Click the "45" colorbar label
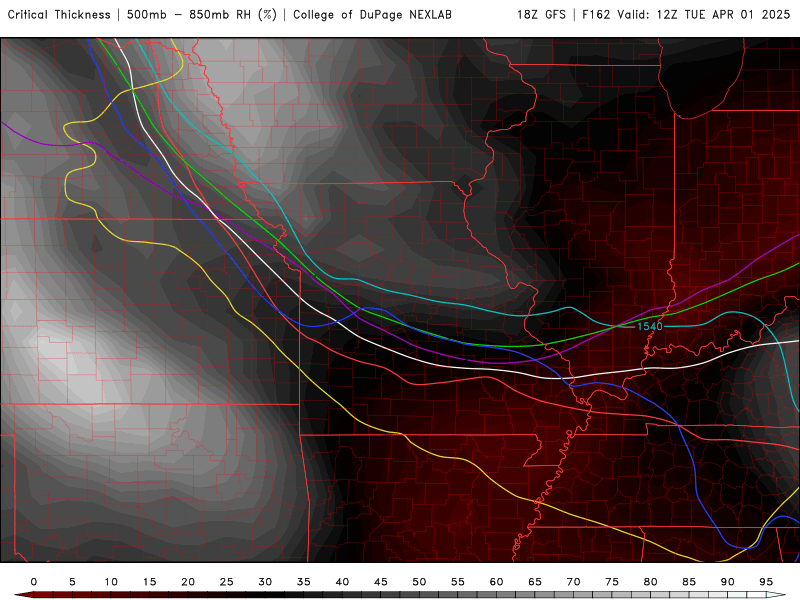This screenshot has width=800, height=600. [381, 582]
